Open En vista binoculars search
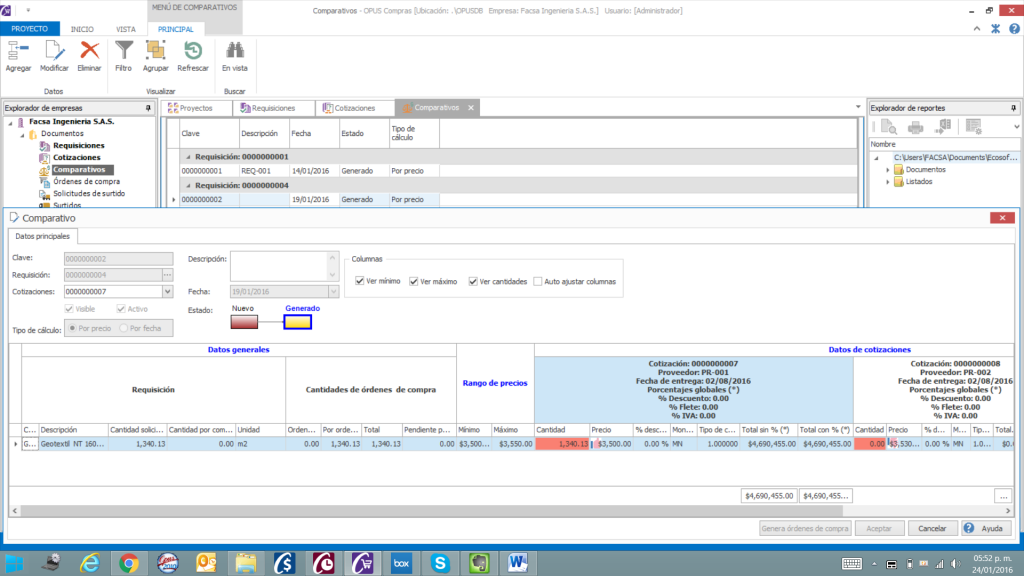Viewport: 1024px width, 576px height. pos(234,52)
